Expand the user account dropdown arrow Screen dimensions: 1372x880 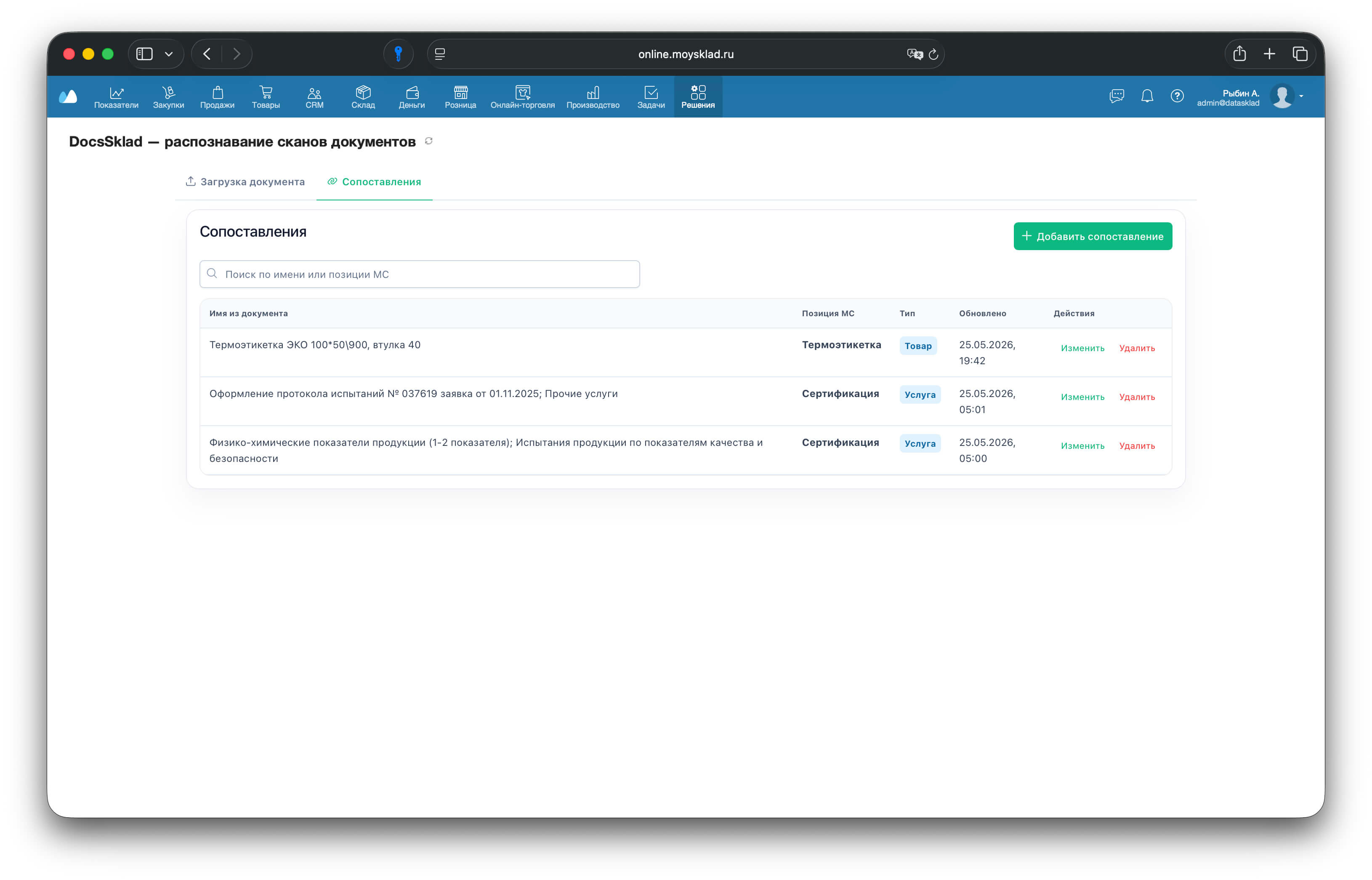point(1301,96)
